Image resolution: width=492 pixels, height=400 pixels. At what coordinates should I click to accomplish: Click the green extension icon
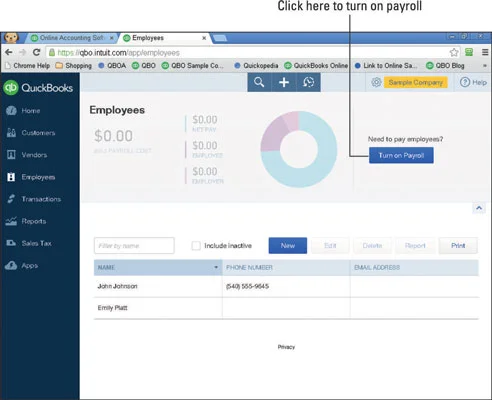click(x=469, y=52)
